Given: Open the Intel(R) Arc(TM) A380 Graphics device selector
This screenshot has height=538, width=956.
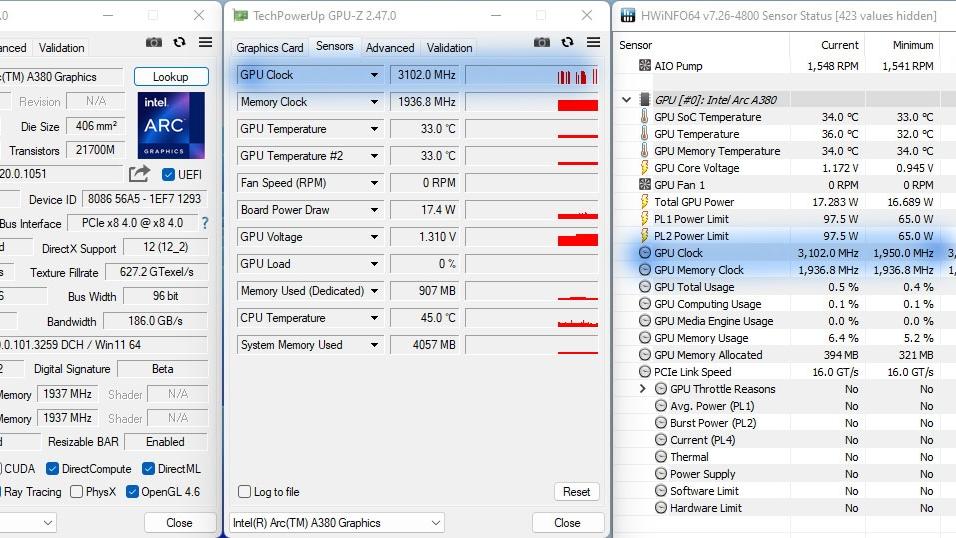Looking at the screenshot, I should pos(337,523).
